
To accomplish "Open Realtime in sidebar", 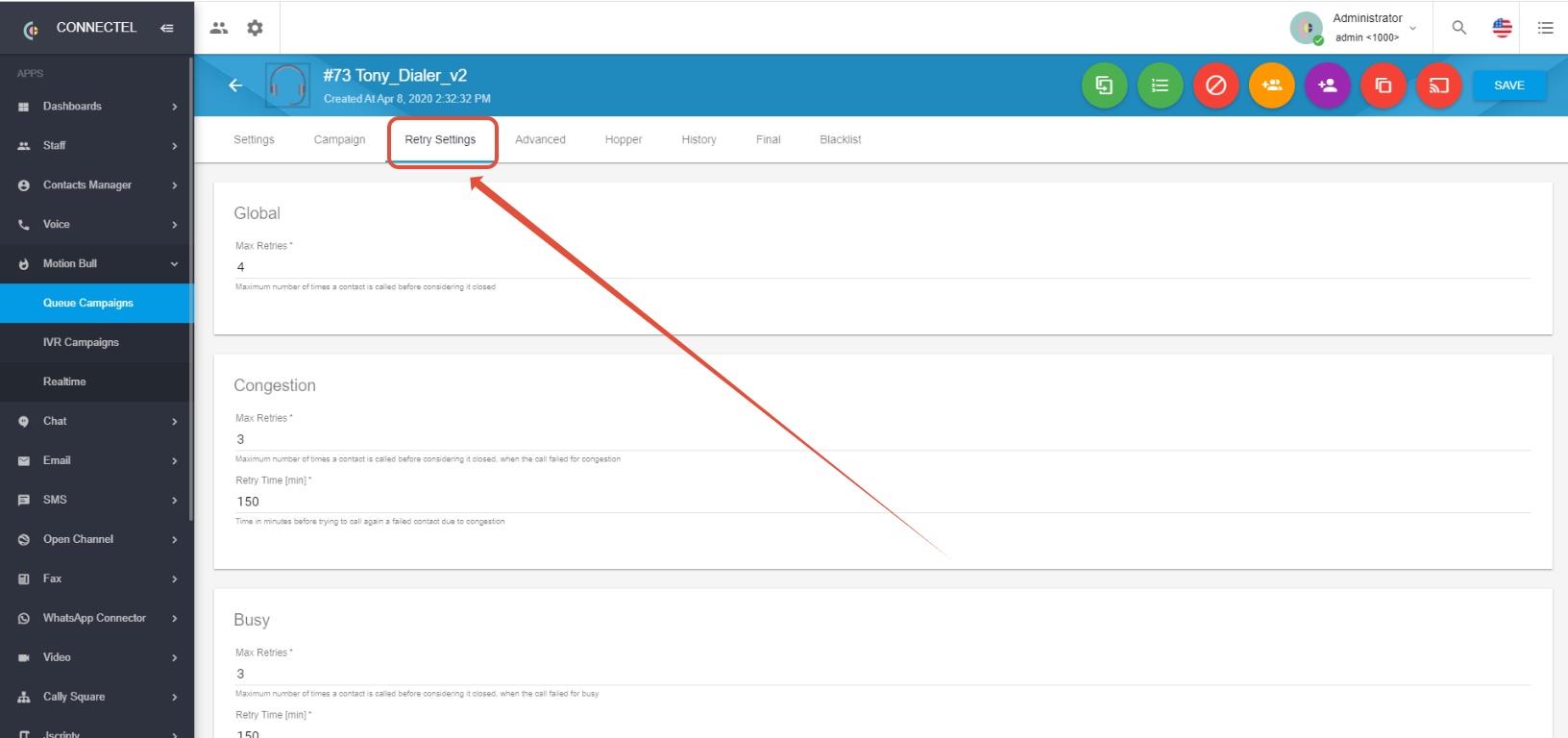I will 96,382.
